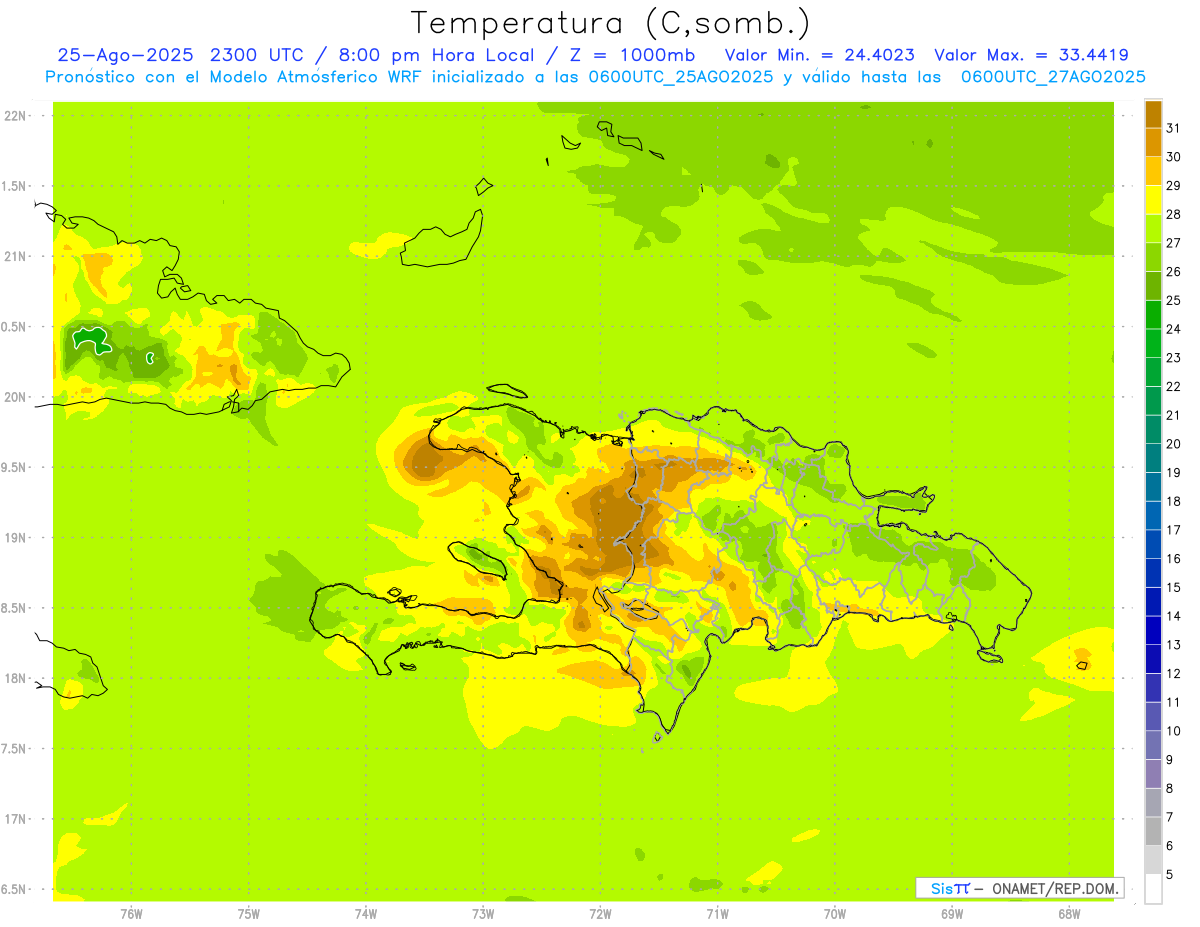Click the '26' legend scale value
Viewport: 1200px width, 927px height.
(x=1173, y=271)
